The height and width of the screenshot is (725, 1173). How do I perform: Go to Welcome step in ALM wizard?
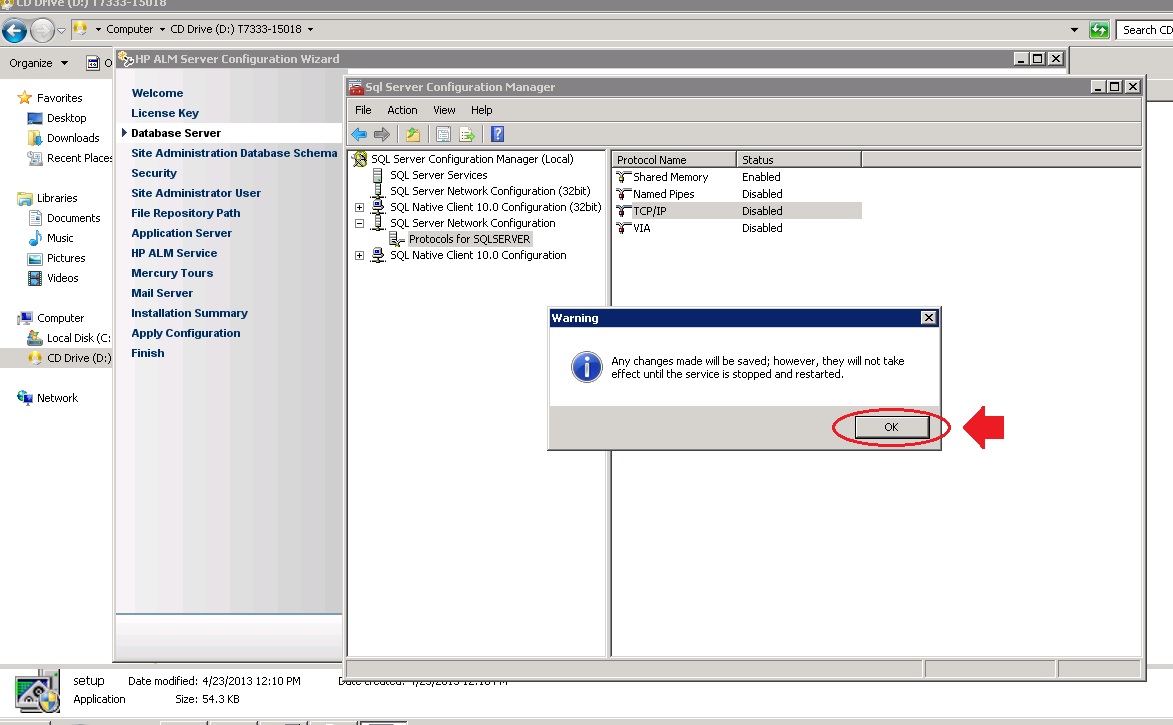pyautogui.click(x=157, y=94)
